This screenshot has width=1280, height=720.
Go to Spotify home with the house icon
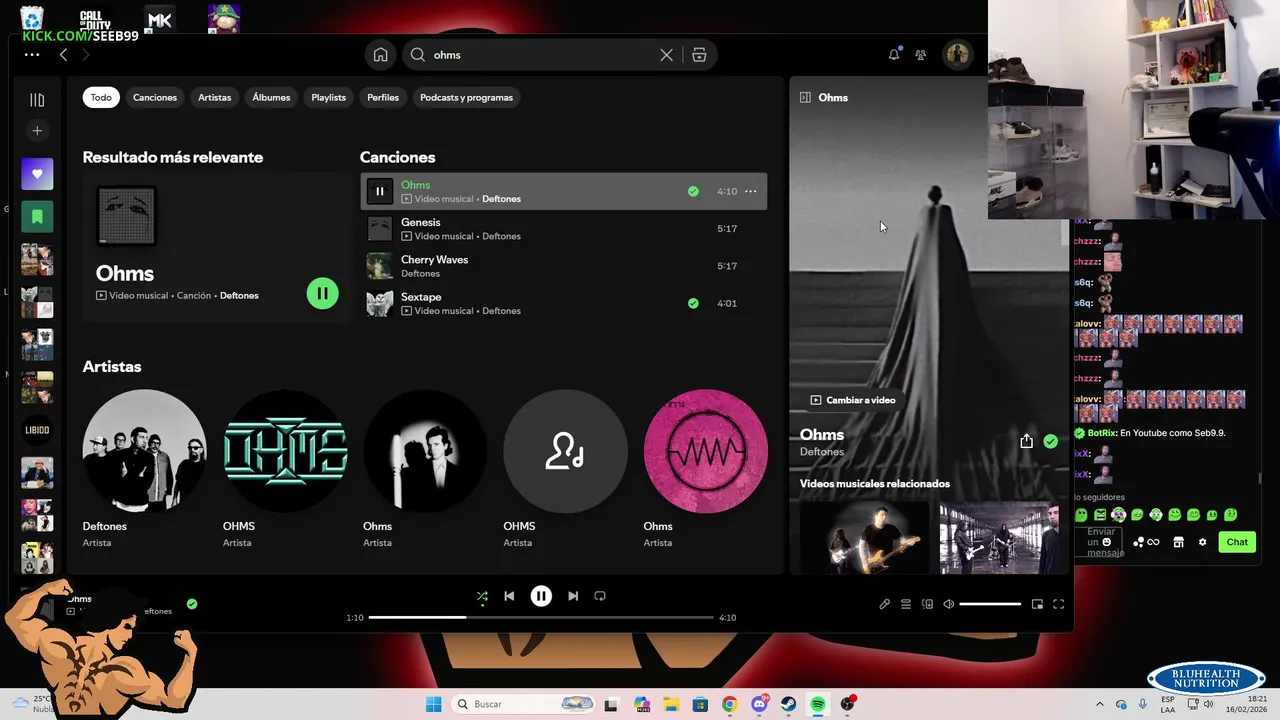381,55
